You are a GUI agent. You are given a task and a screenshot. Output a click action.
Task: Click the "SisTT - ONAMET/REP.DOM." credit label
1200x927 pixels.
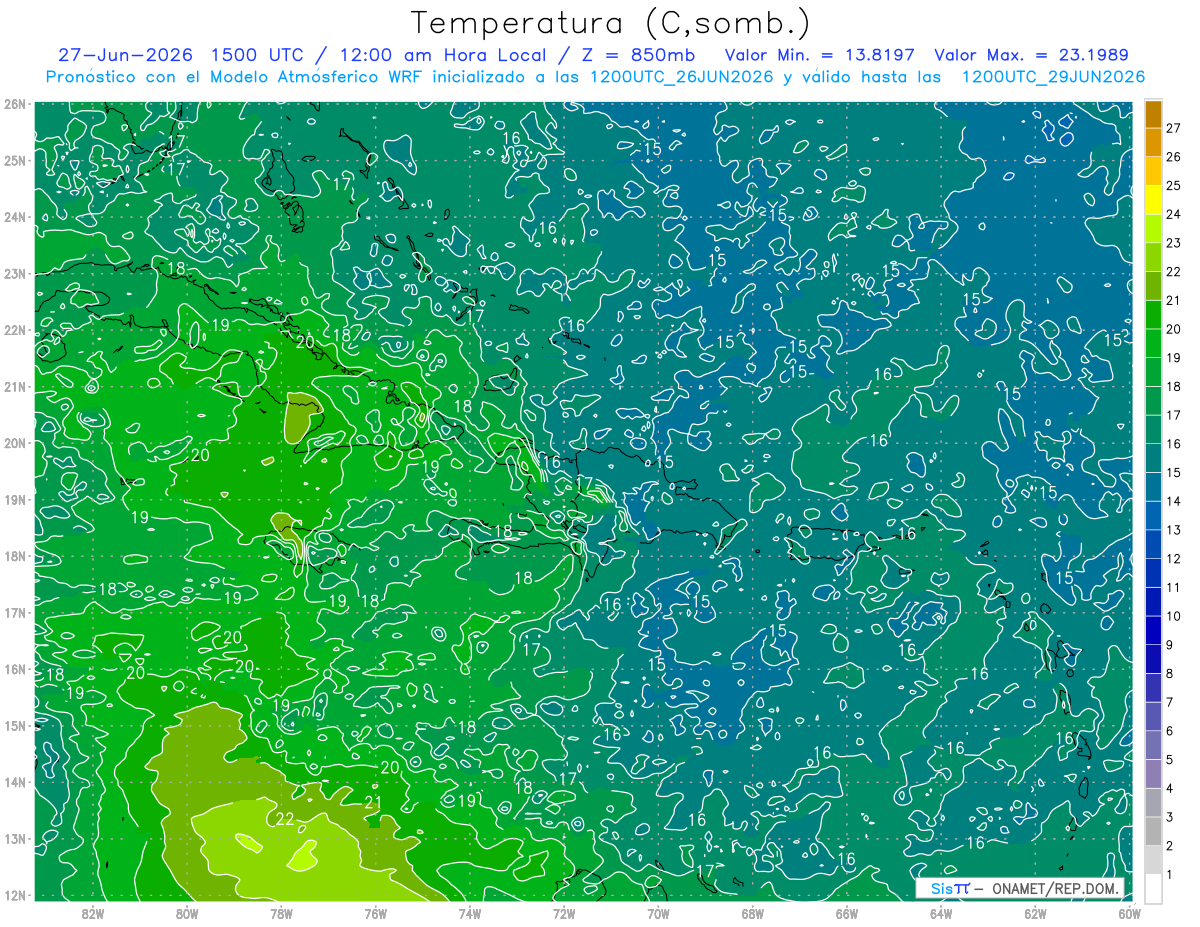tap(1020, 888)
